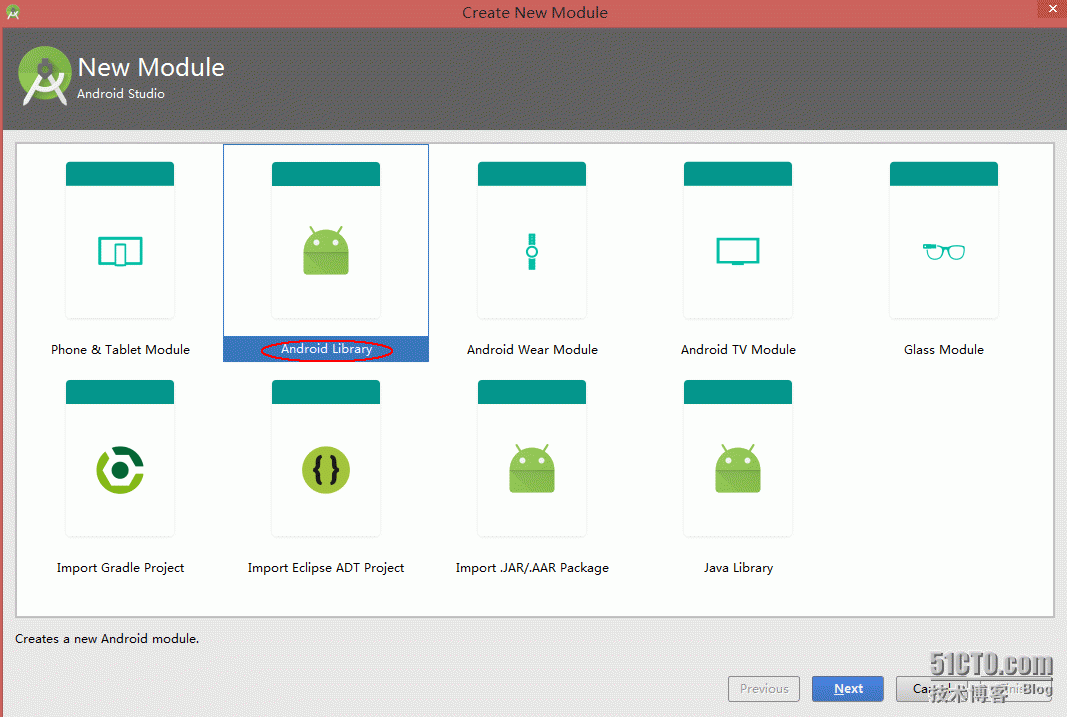Click the Java Library label
Image resolution: width=1067 pixels, height=717 pixels.
(x=738, y=568)
